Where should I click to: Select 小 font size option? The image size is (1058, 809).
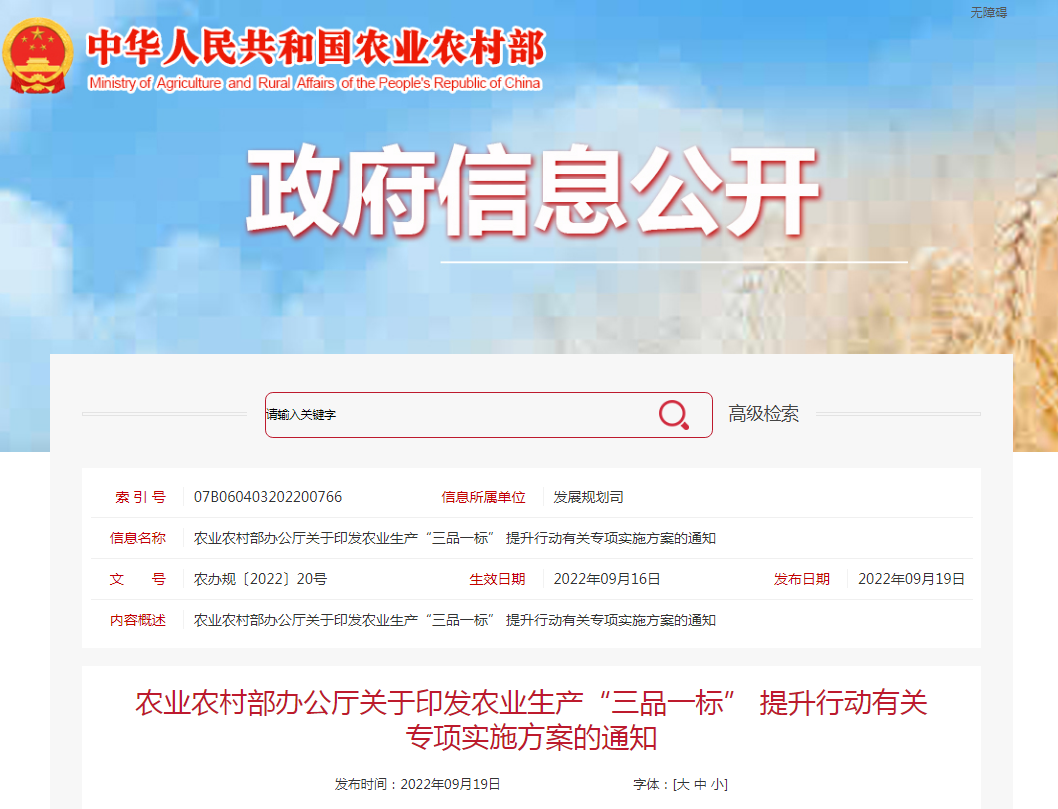coord(717,784)
